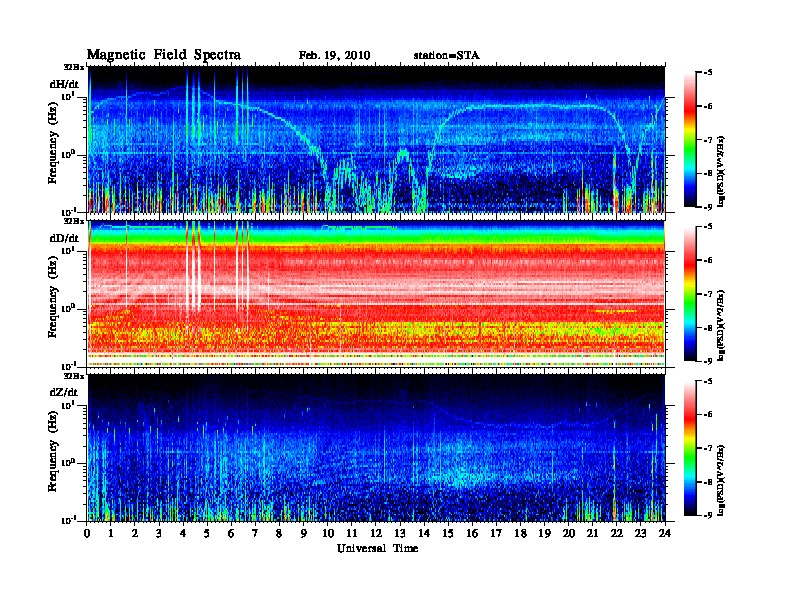792x612 pixels.
Task: Click the "station=STA" header label
Action: (446, 56)
